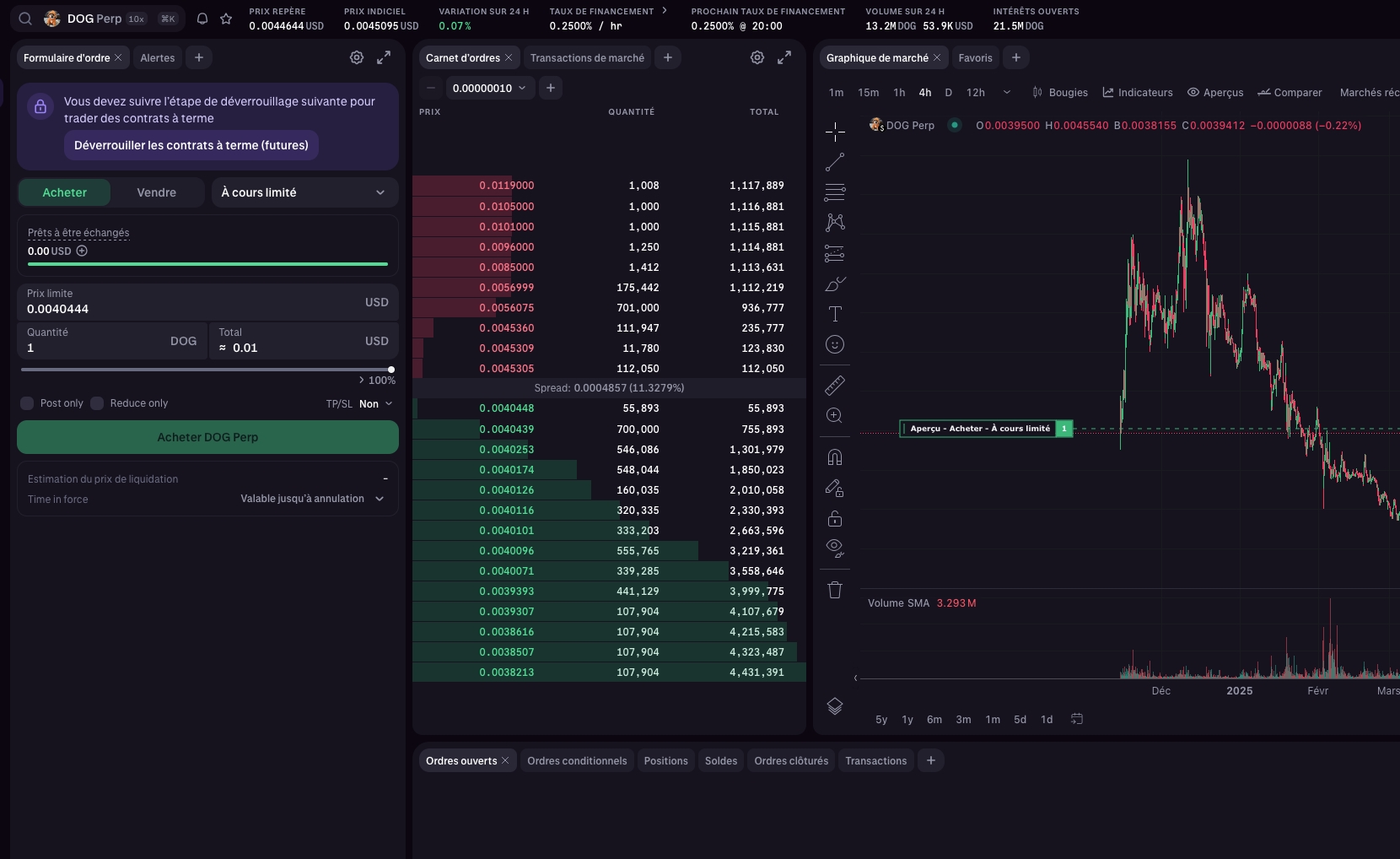The image size is (1400, 859).
Task: Click the trash icon to remove drawings
Action: (x=835, y=590)
